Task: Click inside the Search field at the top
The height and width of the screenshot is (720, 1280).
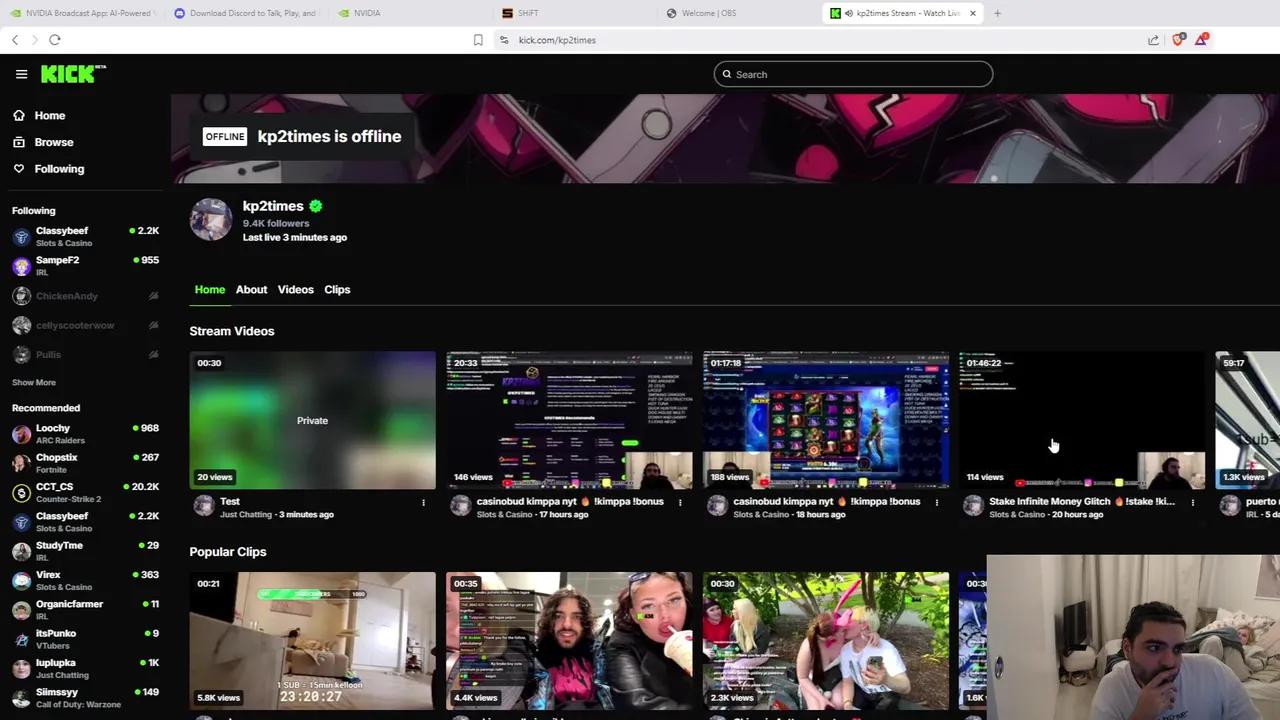Action: tap(852, 74)
